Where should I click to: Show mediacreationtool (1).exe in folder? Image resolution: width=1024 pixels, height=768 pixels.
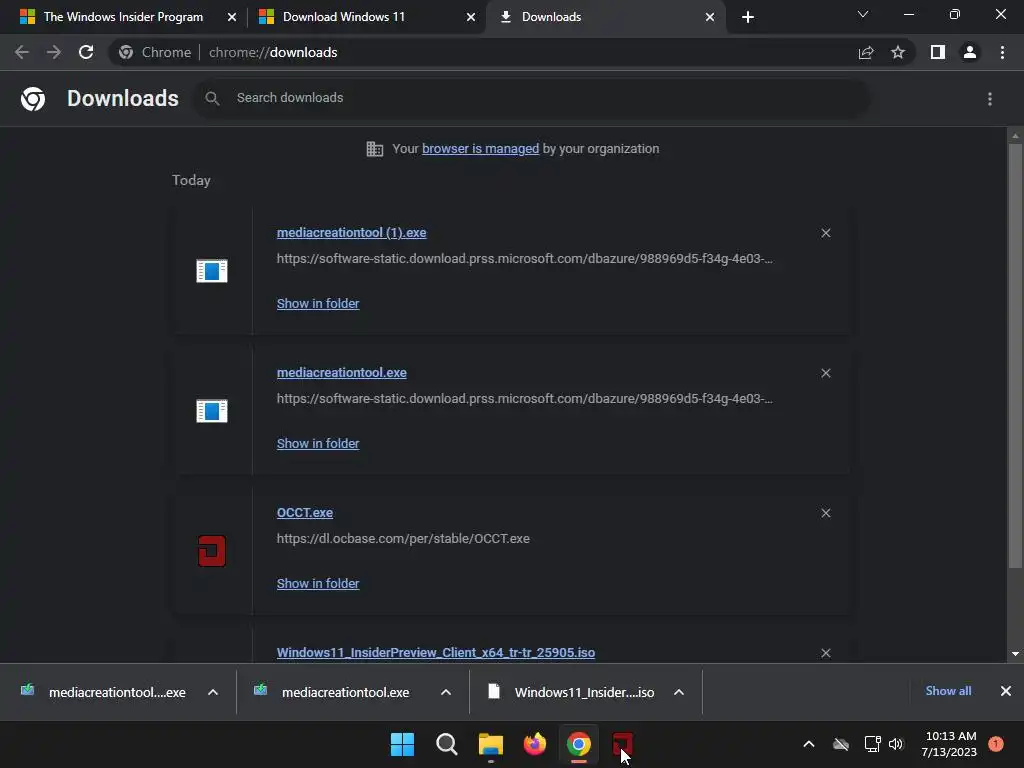[318, 304]
